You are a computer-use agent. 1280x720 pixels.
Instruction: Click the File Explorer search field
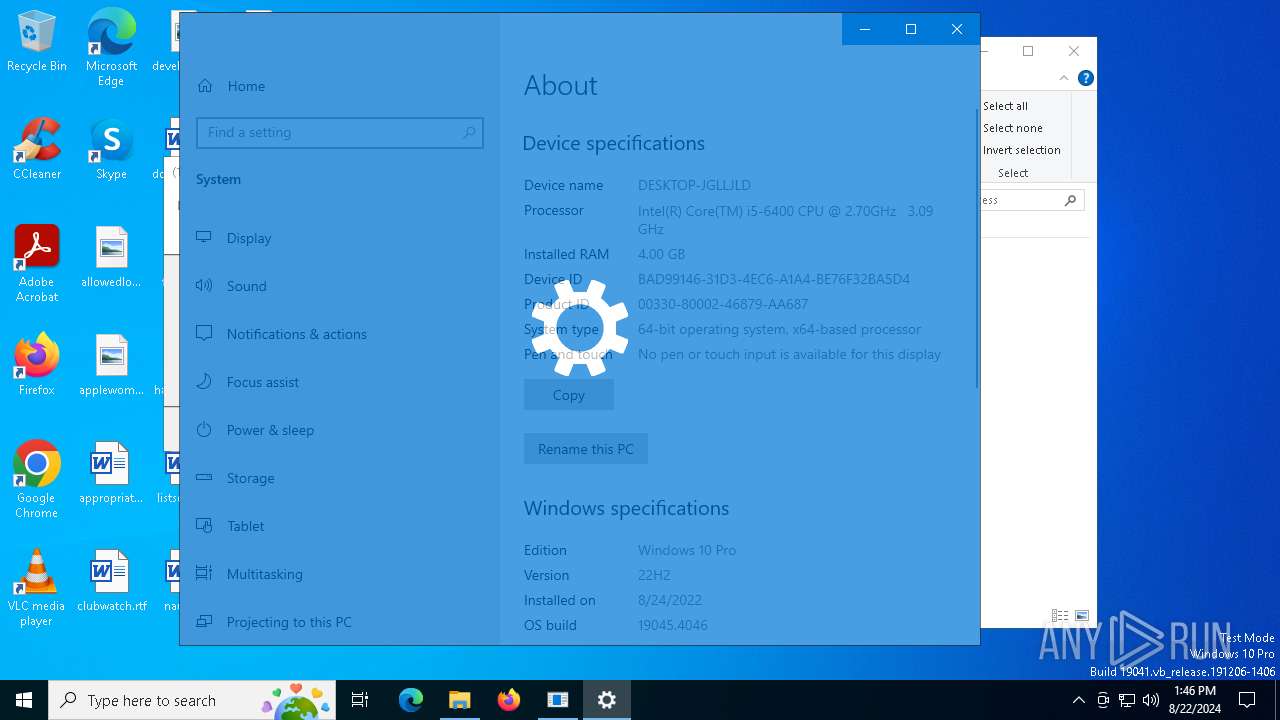(1032, 200)
